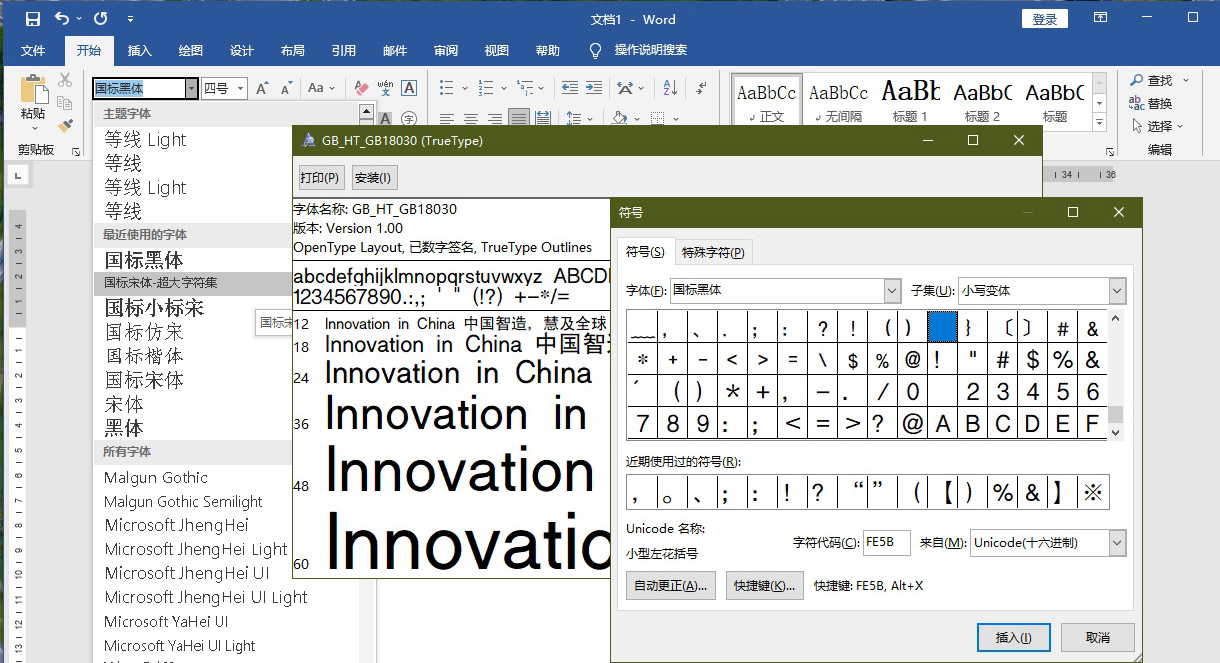Align the paragraph right
Image resolution: width=1220 pixels, height=663 pixels.
coord(495,118)
